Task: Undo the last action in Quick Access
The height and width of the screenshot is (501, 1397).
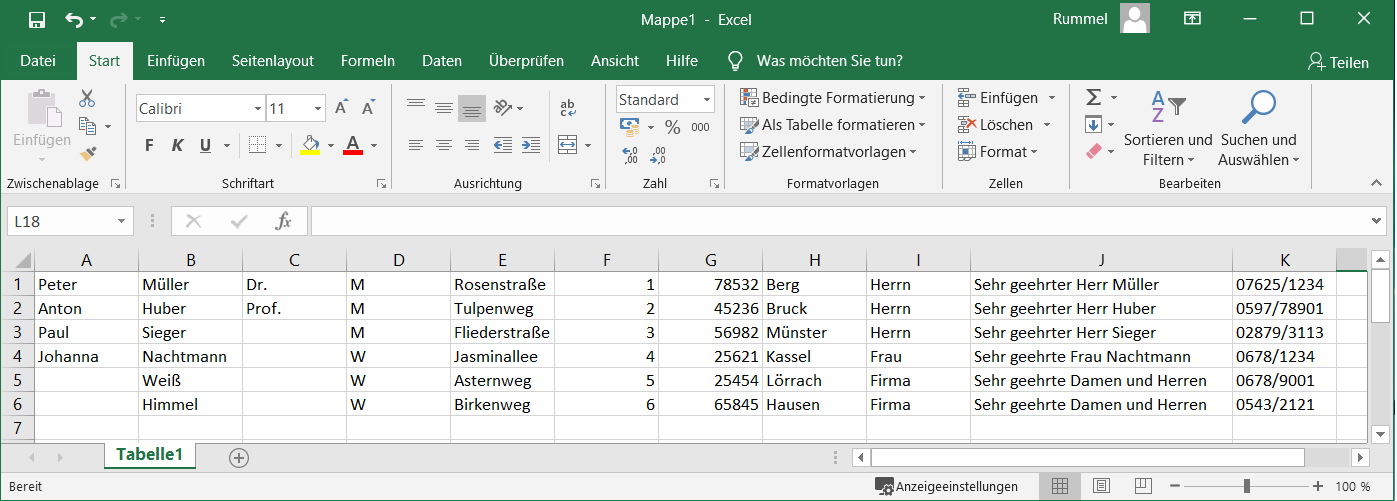Action: [75, 19]
